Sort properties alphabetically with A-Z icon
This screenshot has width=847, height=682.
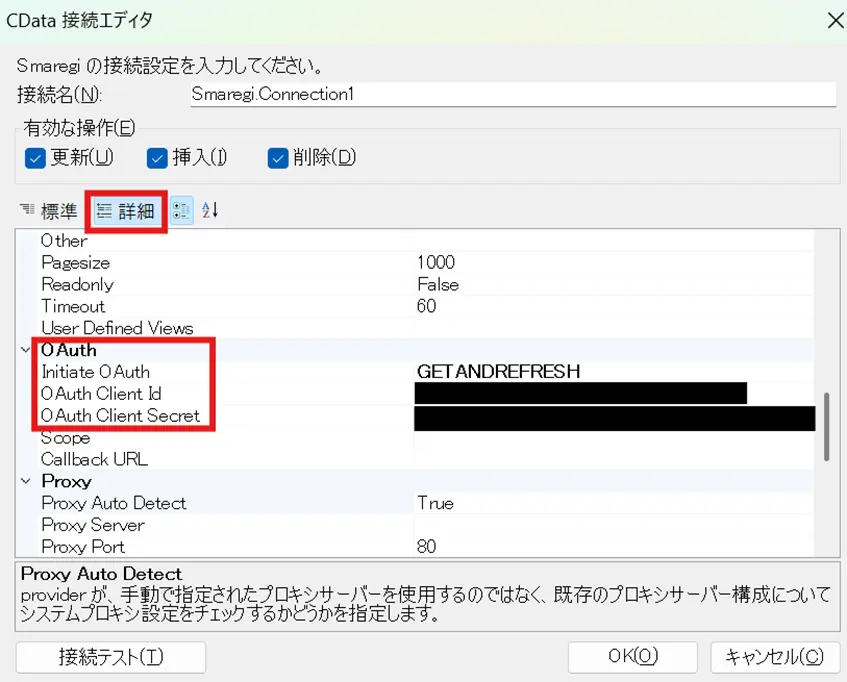(210, 210)
